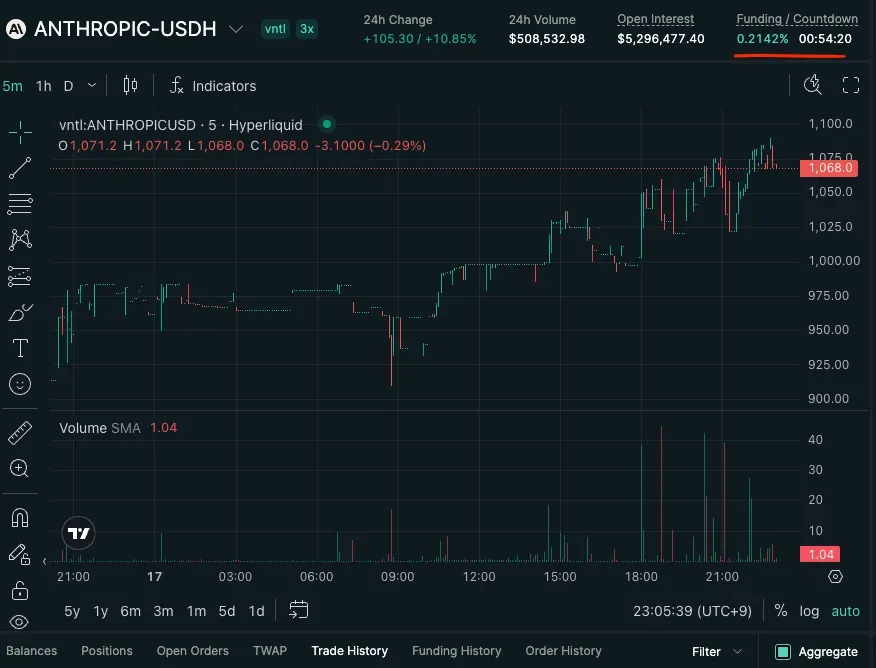Switch to the Balances tab
The height and width of the screenshot is (668, 876).
(31, 651)
